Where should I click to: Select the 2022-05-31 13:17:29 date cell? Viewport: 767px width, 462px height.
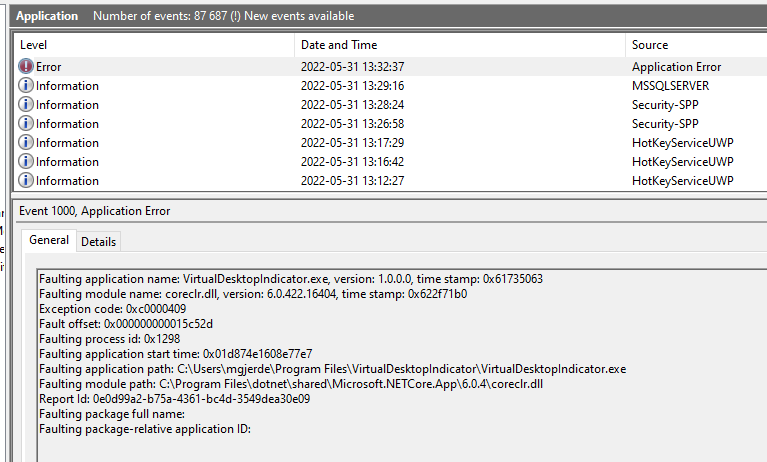click(x=352, y=143)
